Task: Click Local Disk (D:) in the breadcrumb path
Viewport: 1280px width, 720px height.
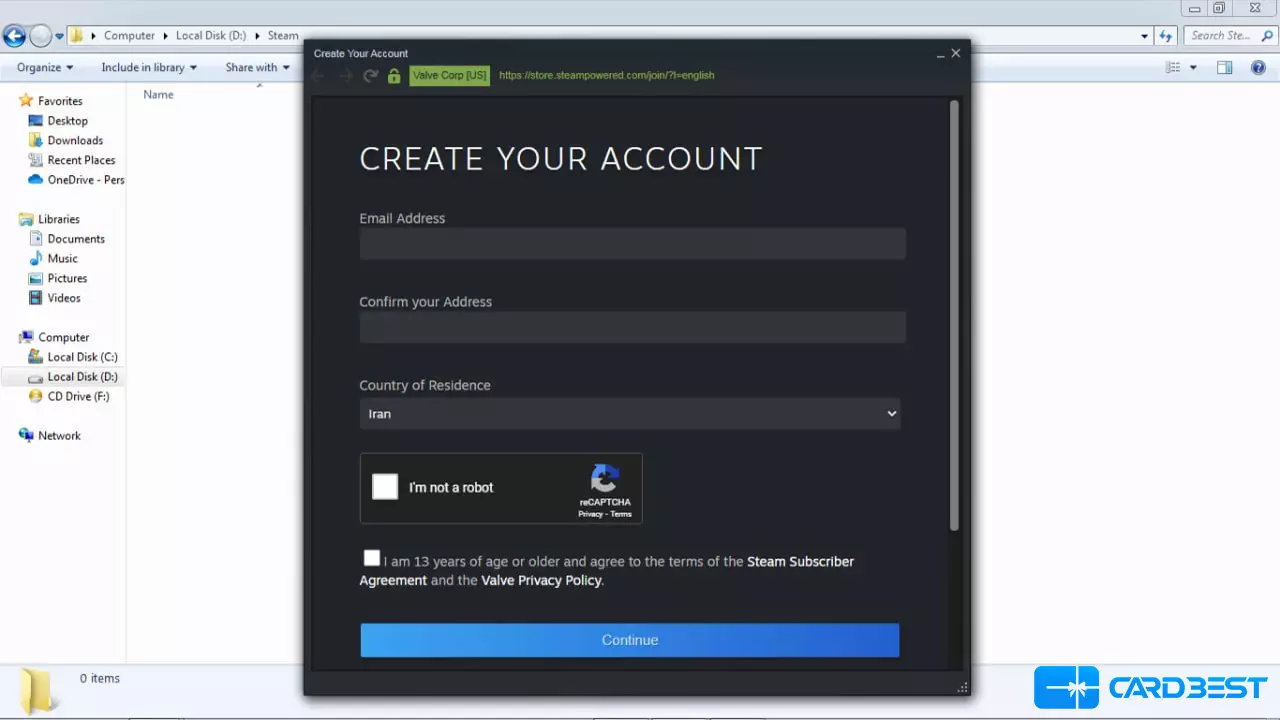Action: [x=210, y=35]
